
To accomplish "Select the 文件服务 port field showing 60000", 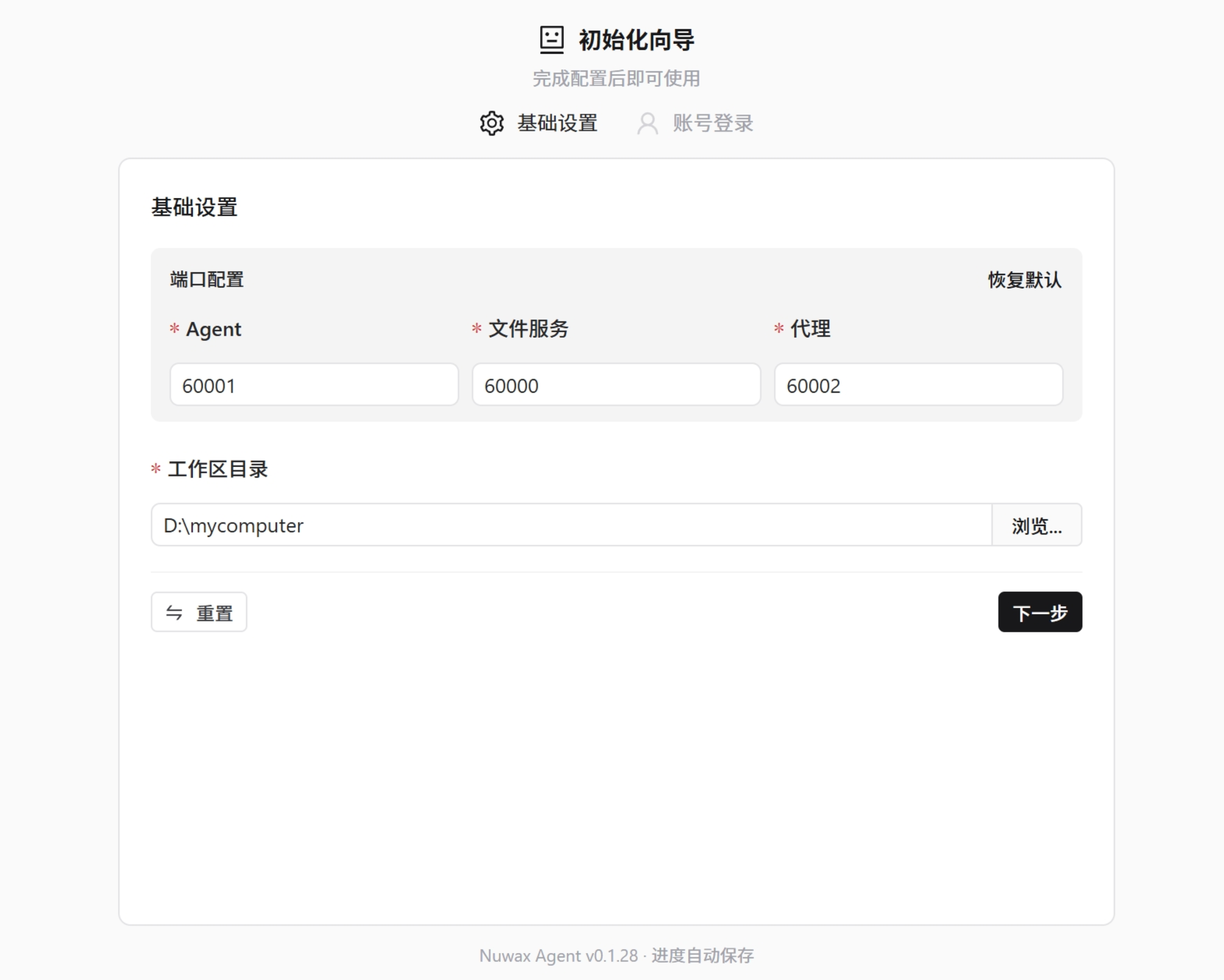I will [616, 385].
